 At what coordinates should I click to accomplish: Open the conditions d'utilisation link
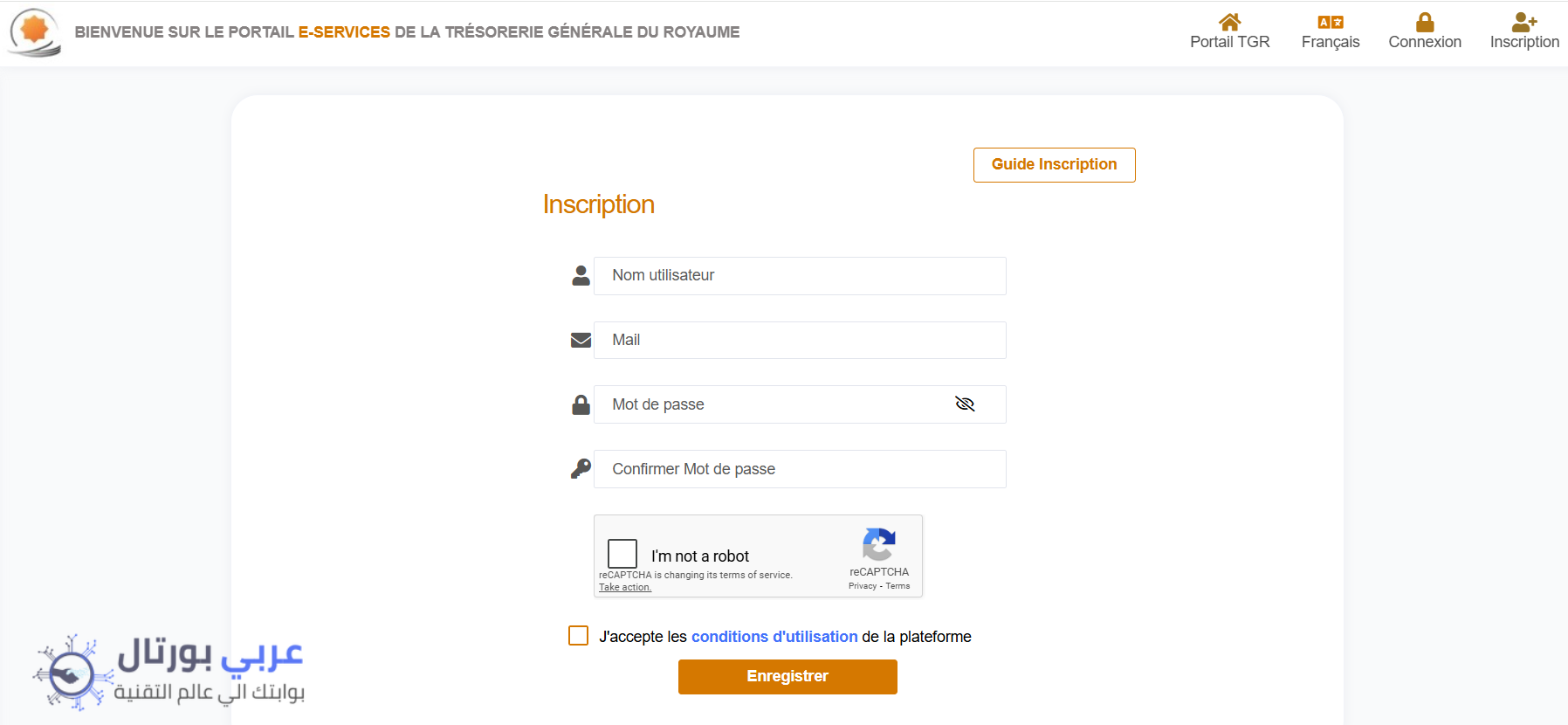tap(774, 637)
